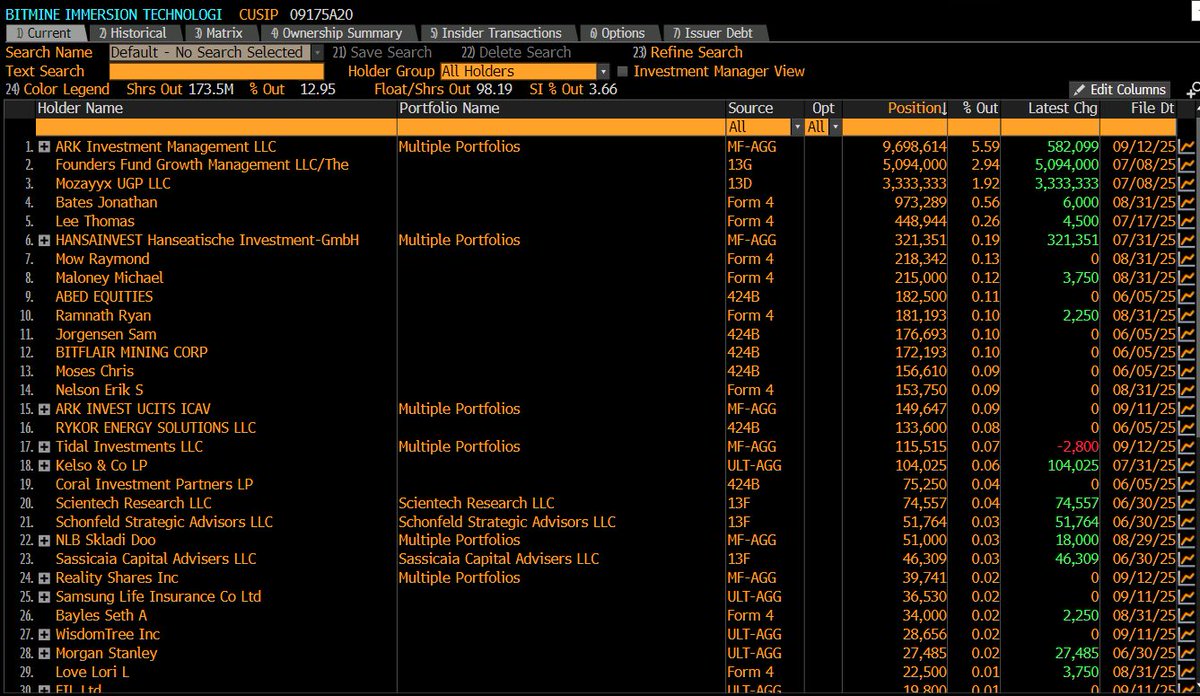Viewport: 1200px width, 696px height.
Task: Open chart icon for HANSAINVEST row
Action: click(1188, 240)
